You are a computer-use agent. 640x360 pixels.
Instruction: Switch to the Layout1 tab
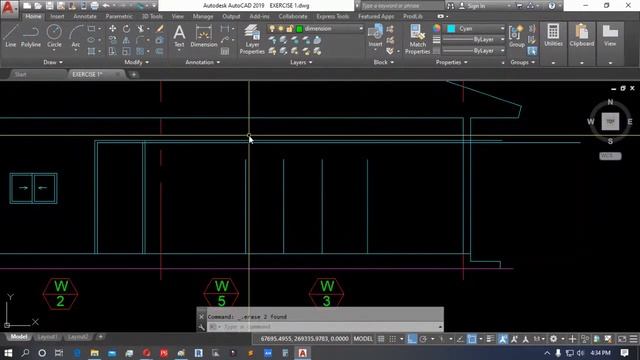click(47, 337)
